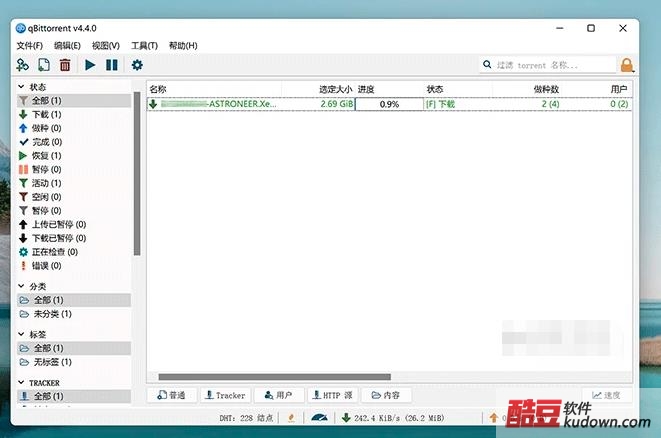Open the Tracker tab
This screenshot has width=661, height=438.
point(226,395)
